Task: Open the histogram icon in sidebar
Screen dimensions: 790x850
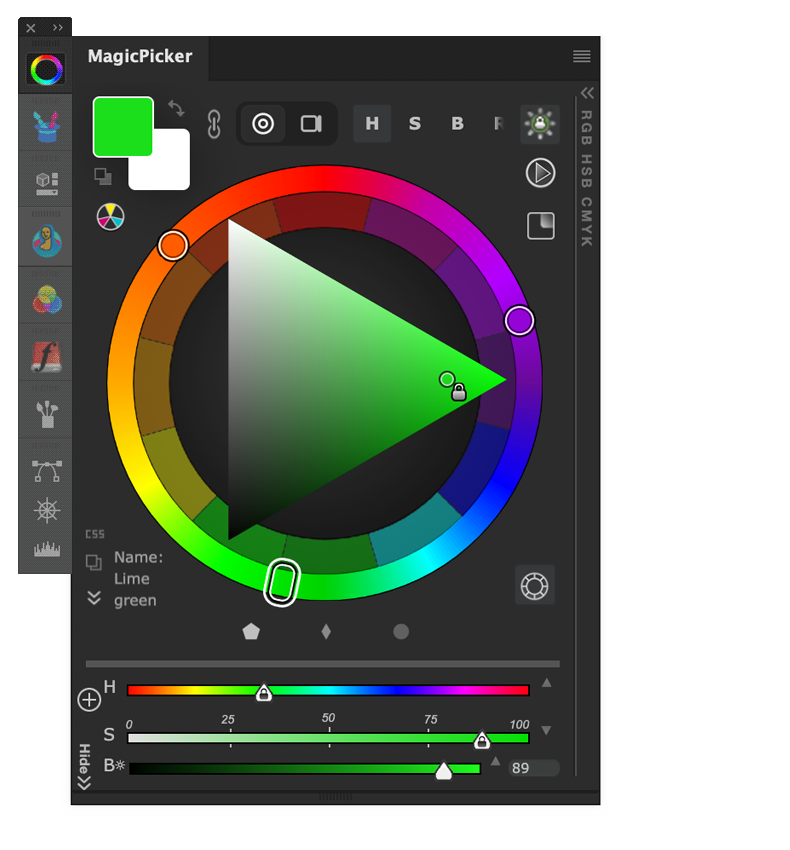Action: 47,549
